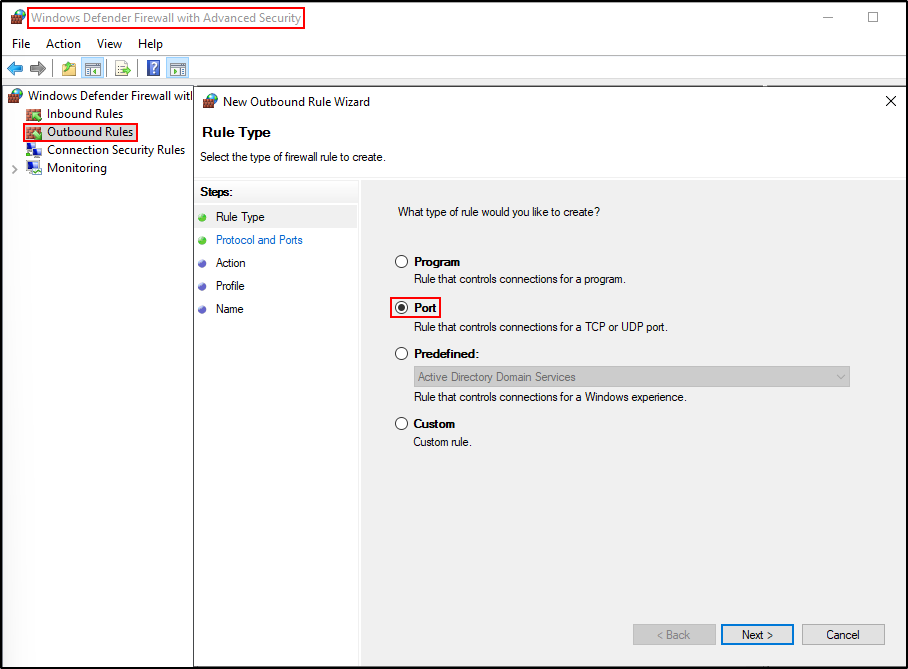The height and width of the screenshot is (669, 908).
Task: Click the Back arrow toolbar icon
Action: point(15,68)
